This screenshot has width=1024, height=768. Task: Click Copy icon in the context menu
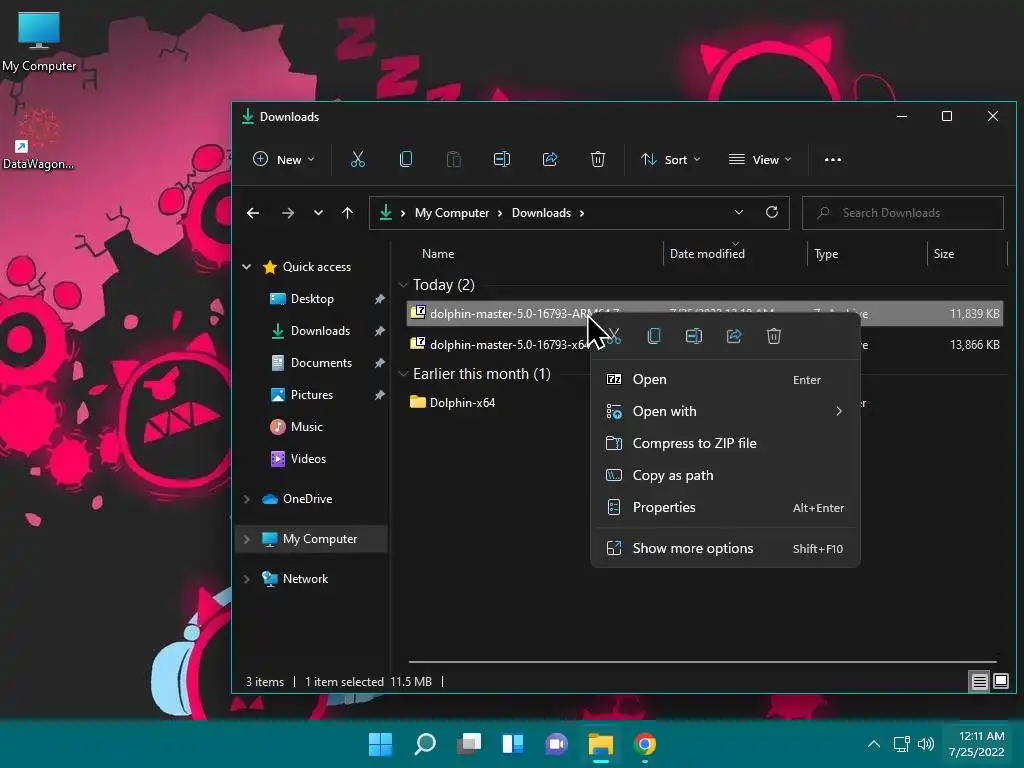(x=654, y=336)
